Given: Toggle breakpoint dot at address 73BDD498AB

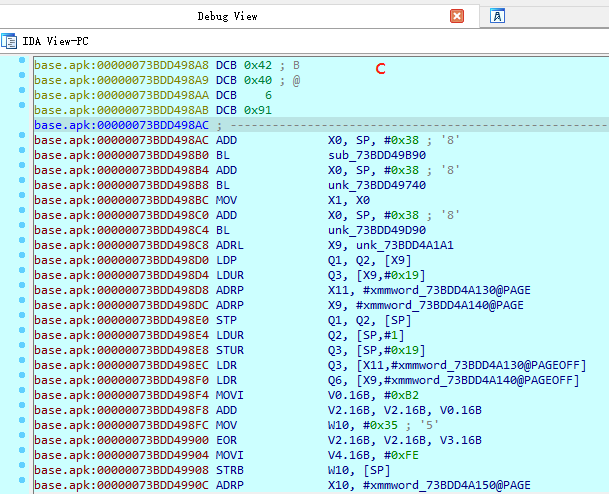Looking at the screenshot, I should click(x=22, y=105).
